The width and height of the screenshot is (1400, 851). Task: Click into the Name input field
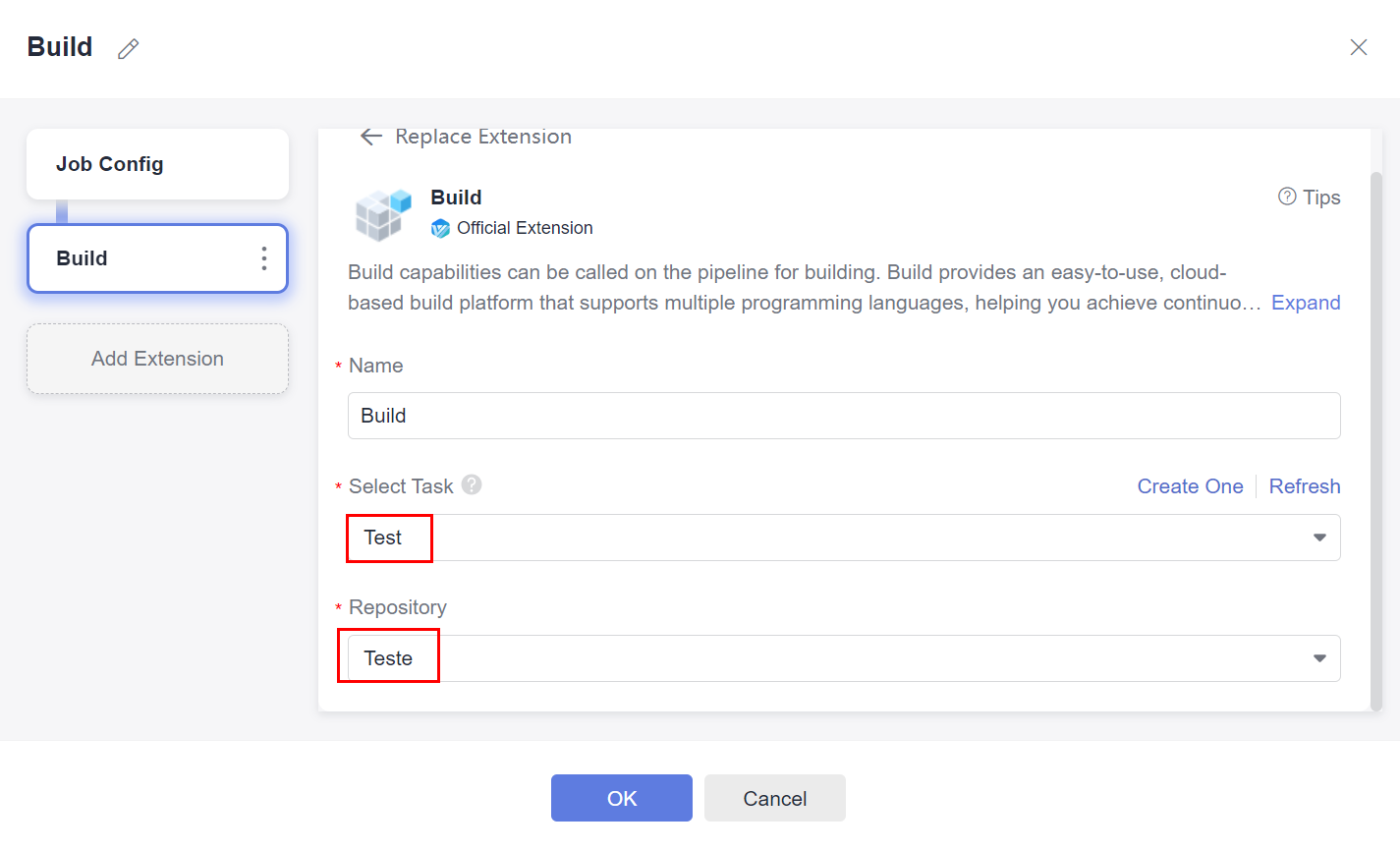click(843, 416)
